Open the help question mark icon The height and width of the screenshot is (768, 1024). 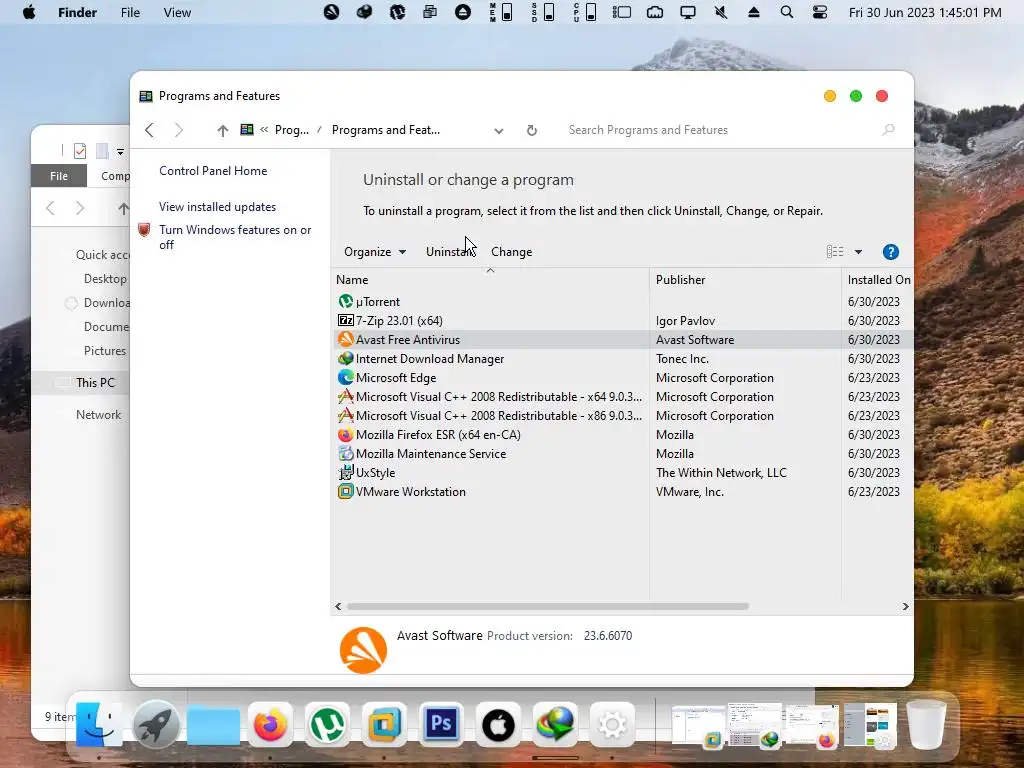(x=890, y=252)
